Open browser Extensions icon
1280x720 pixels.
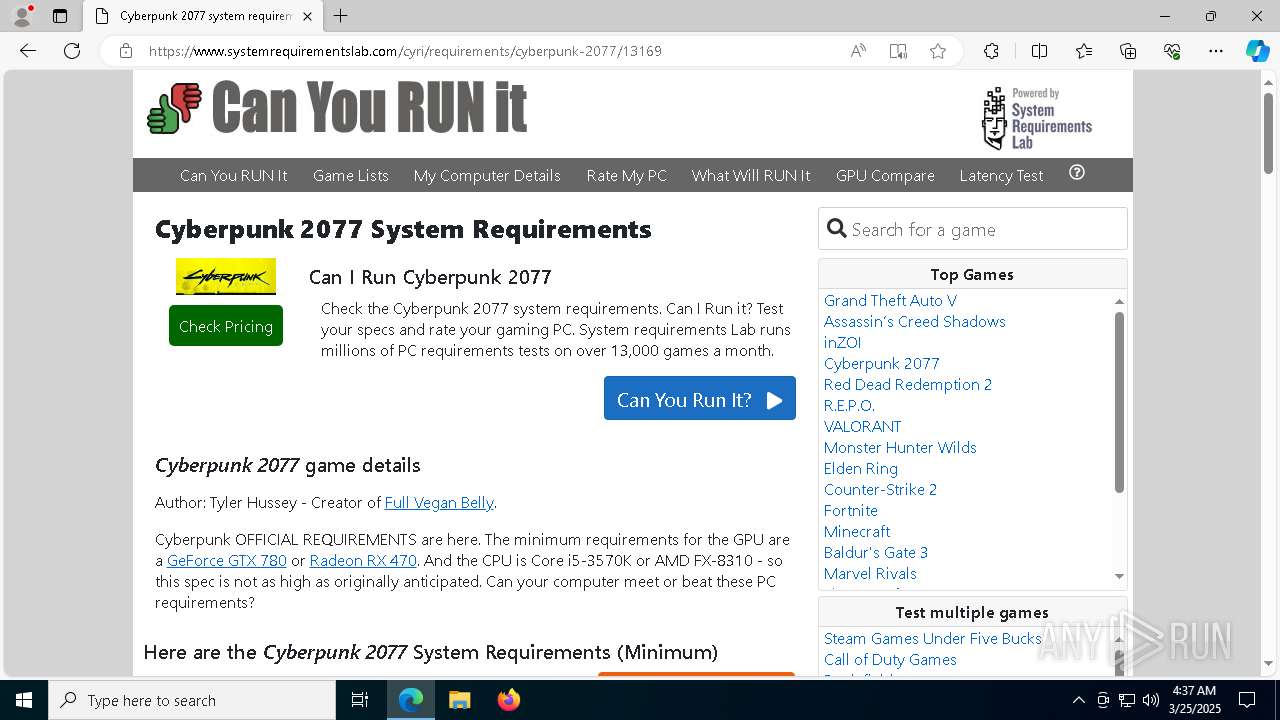(x=991, y=51)
